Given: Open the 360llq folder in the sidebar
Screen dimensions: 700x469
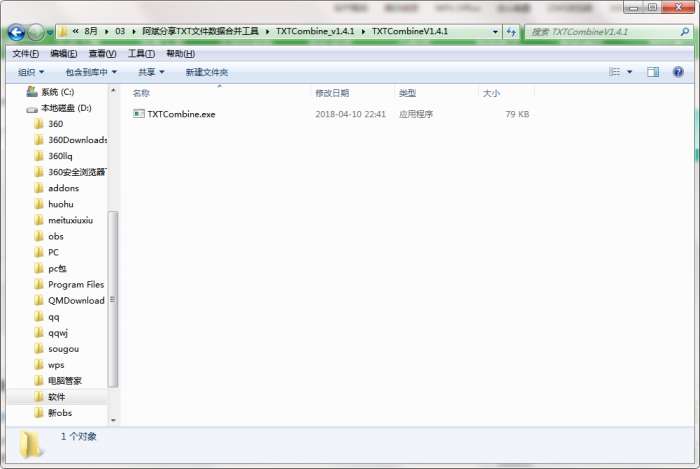Looking at the screenshot, I should pyautogui.click(x=60, y=156).
